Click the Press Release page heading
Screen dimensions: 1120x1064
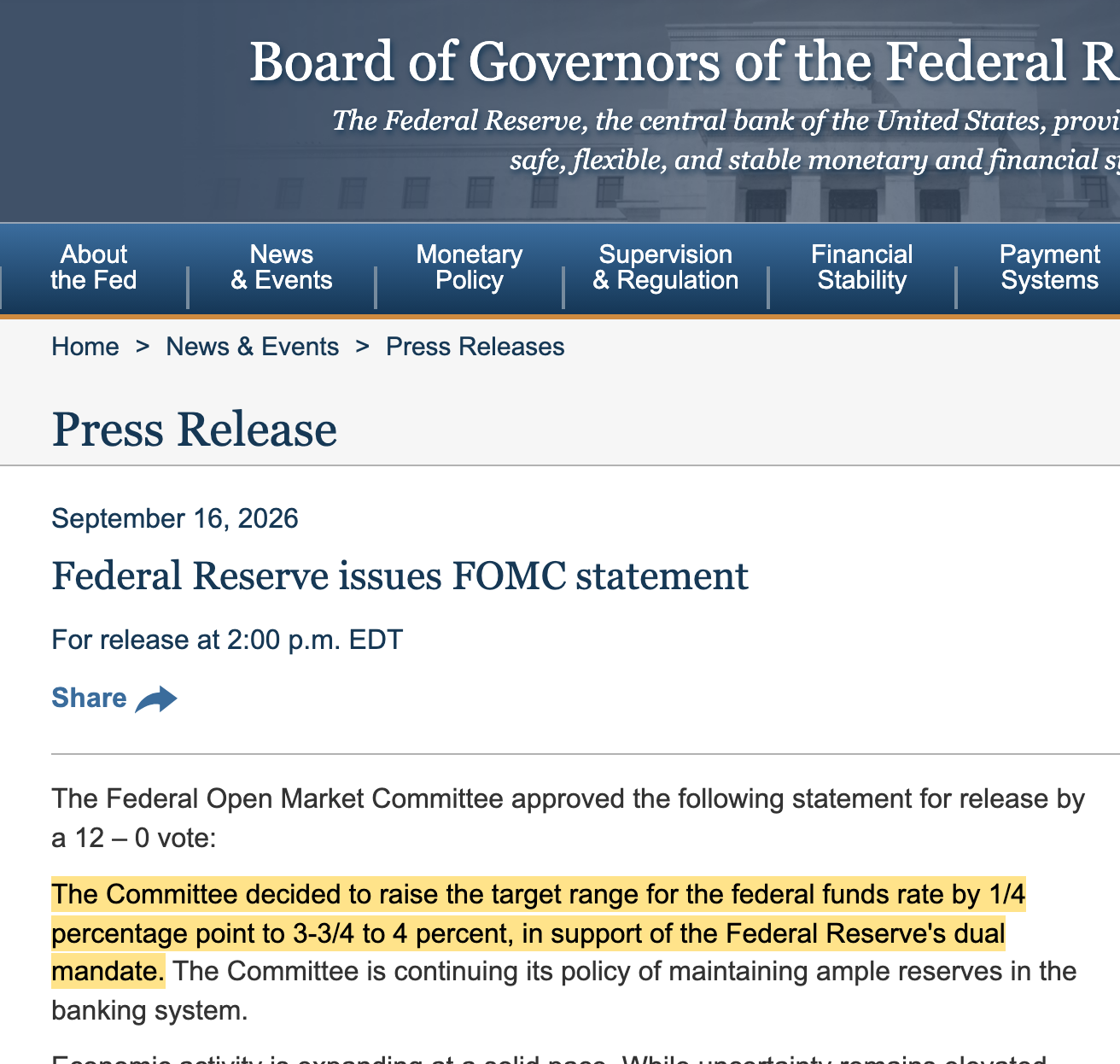(195, 430)
